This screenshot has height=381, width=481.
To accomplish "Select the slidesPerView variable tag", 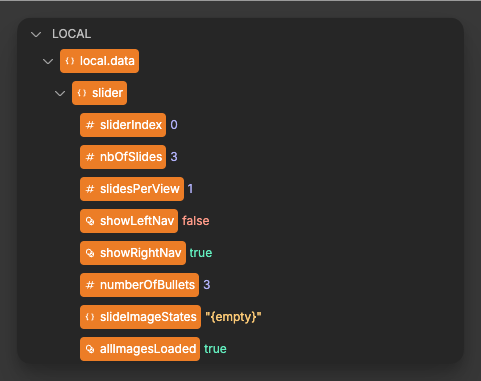I will (132, 189).
